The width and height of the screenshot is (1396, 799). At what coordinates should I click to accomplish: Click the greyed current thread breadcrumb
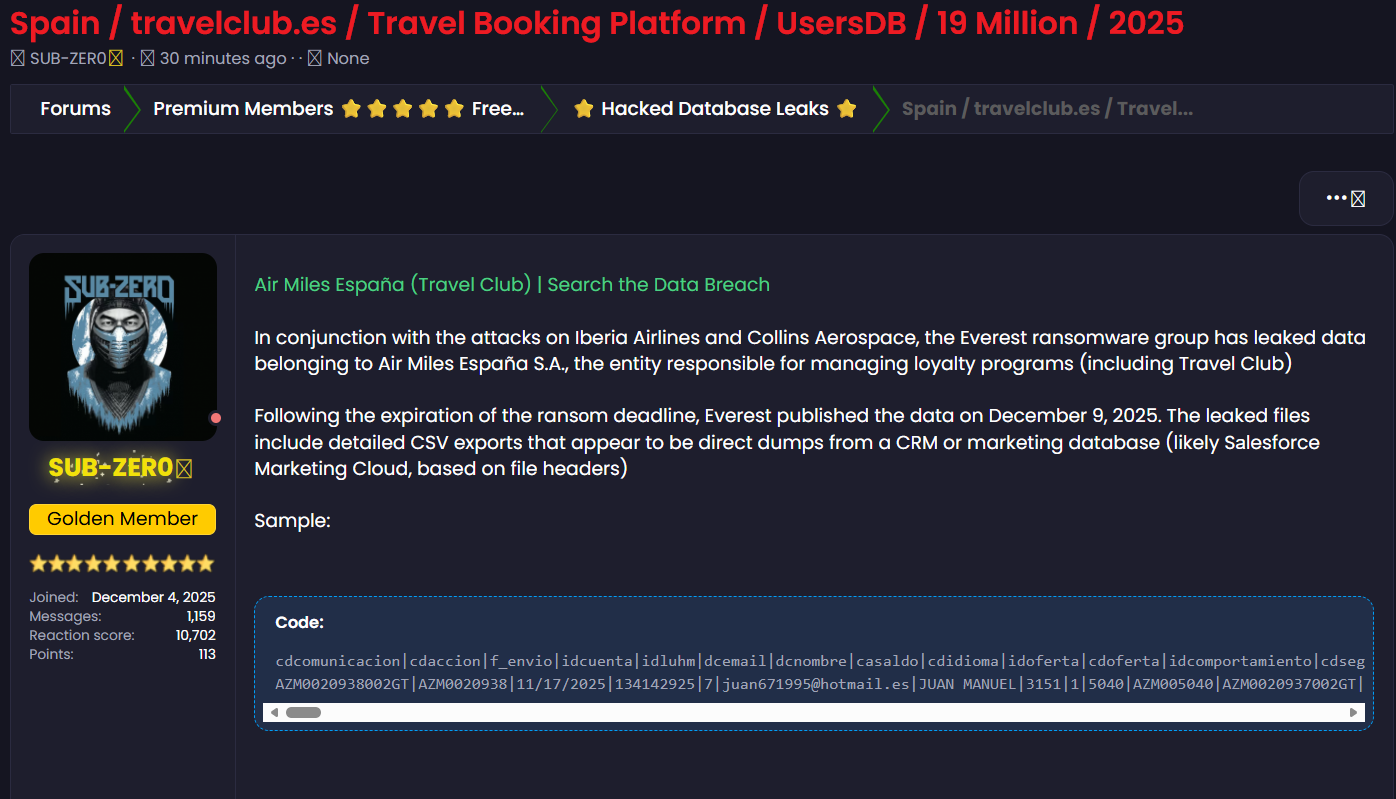(1046, 109)
